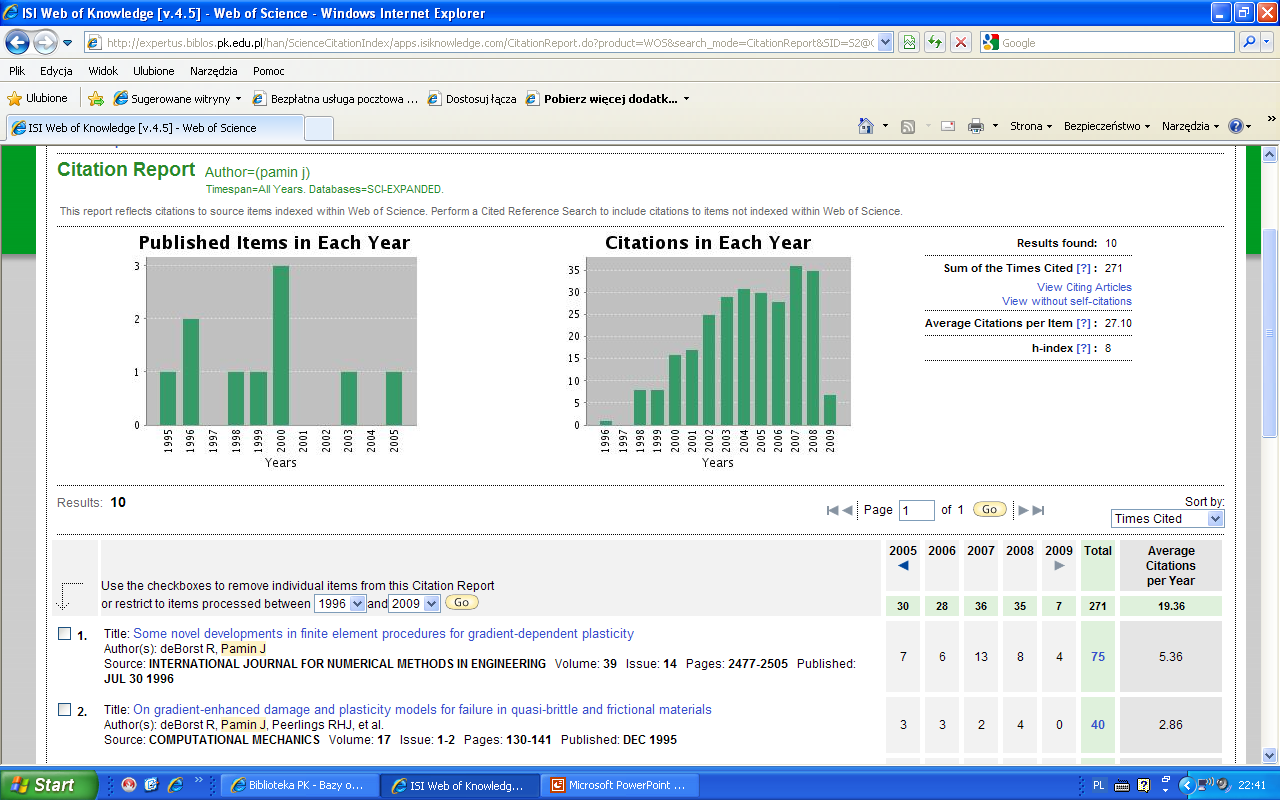Click Go button next to page number
This screenshot has height=800, width=1280.
click(989, 510)
